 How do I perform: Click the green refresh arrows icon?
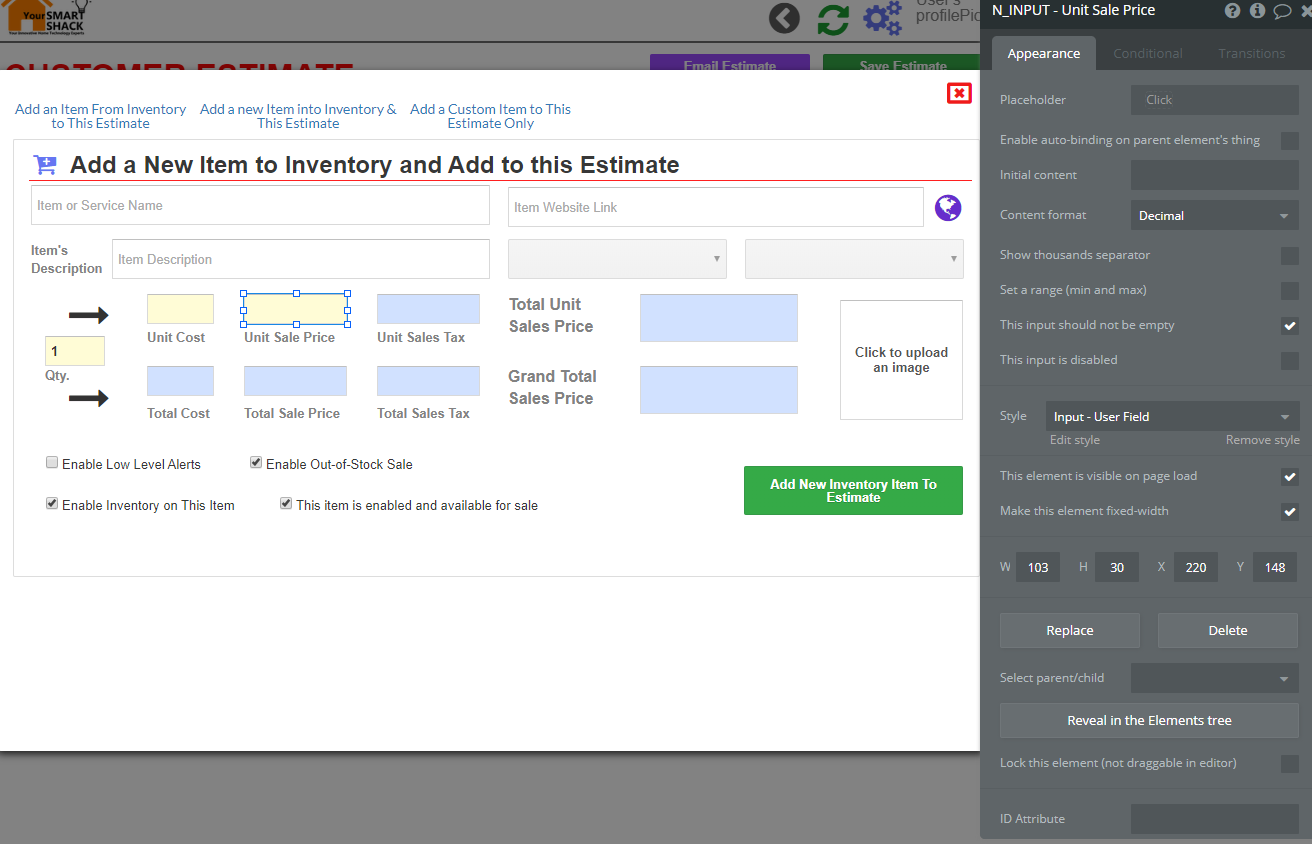coord(833,19)
